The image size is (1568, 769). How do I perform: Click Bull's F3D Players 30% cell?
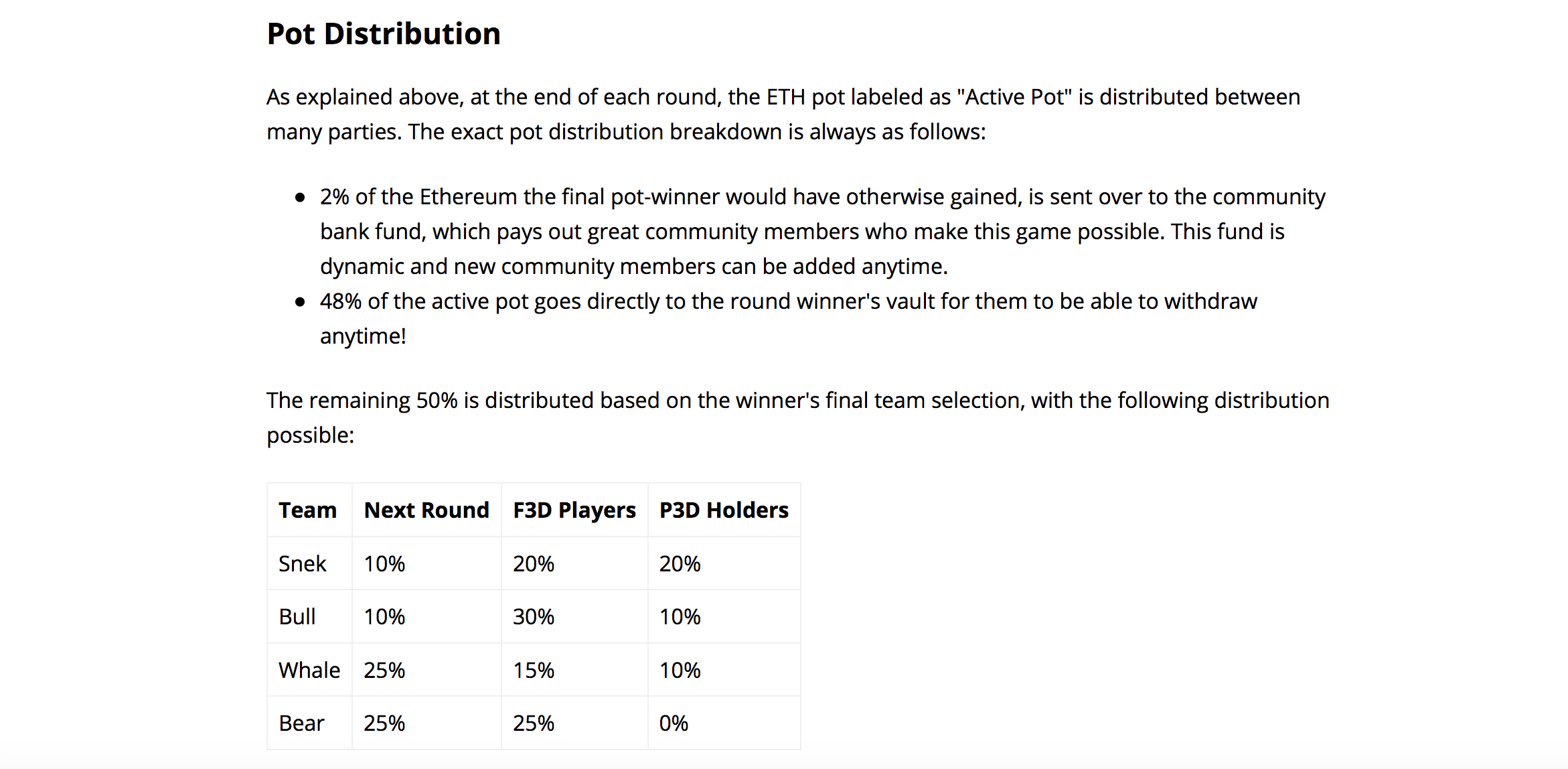pyautogui.click(x=534, y=616)
